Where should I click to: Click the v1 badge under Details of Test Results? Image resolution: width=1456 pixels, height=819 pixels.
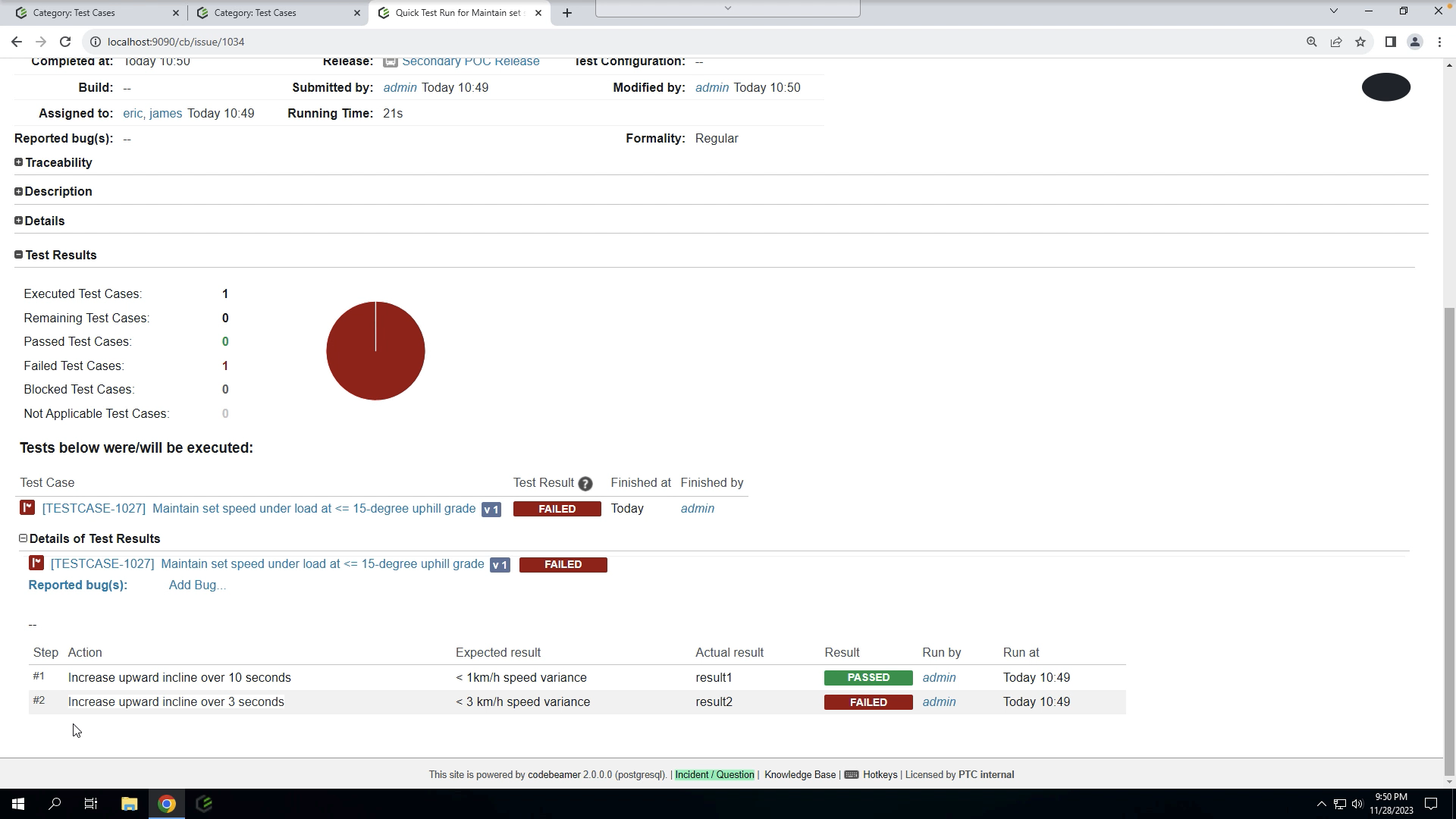pos(500,565)
